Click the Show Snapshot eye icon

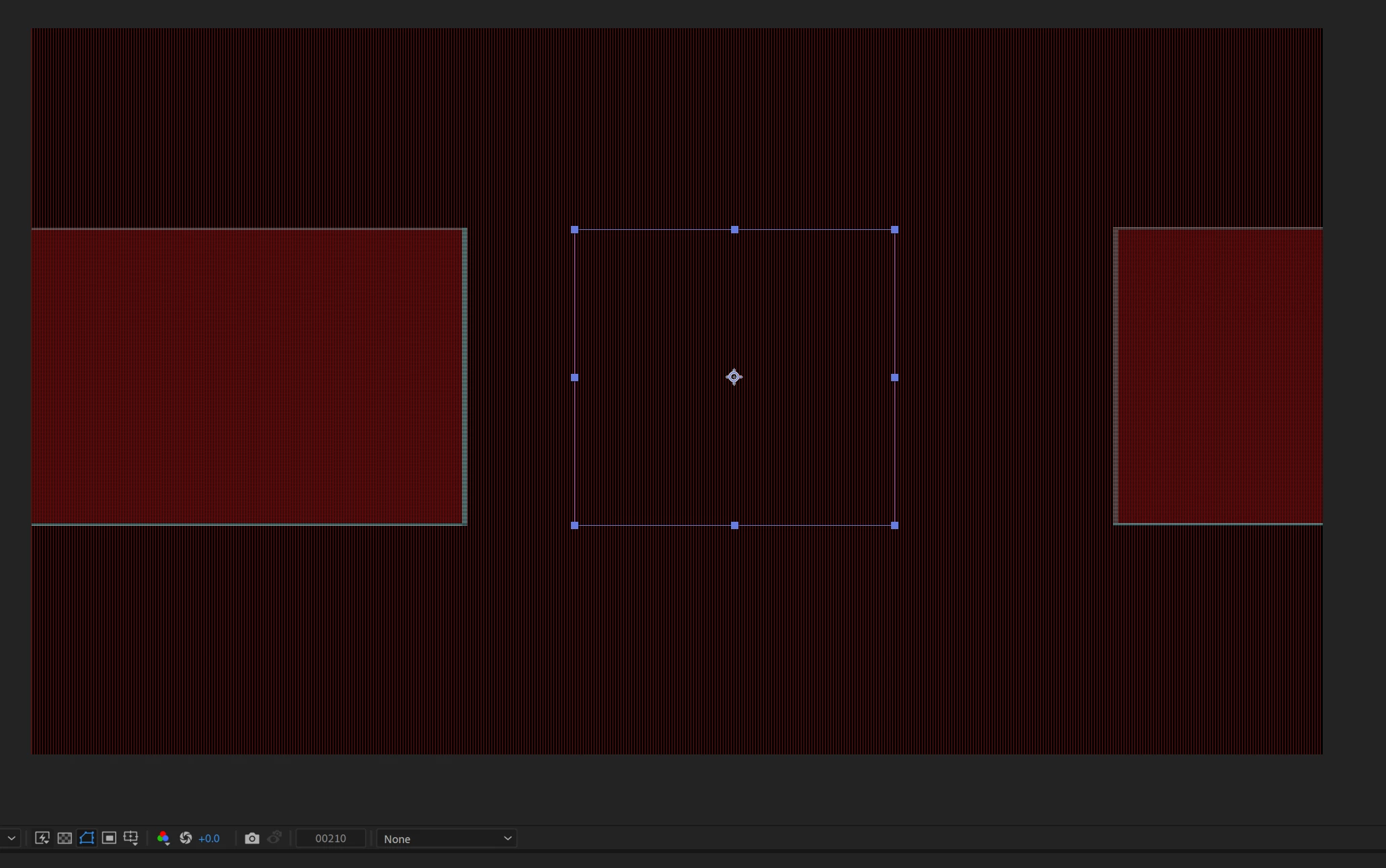274,838
